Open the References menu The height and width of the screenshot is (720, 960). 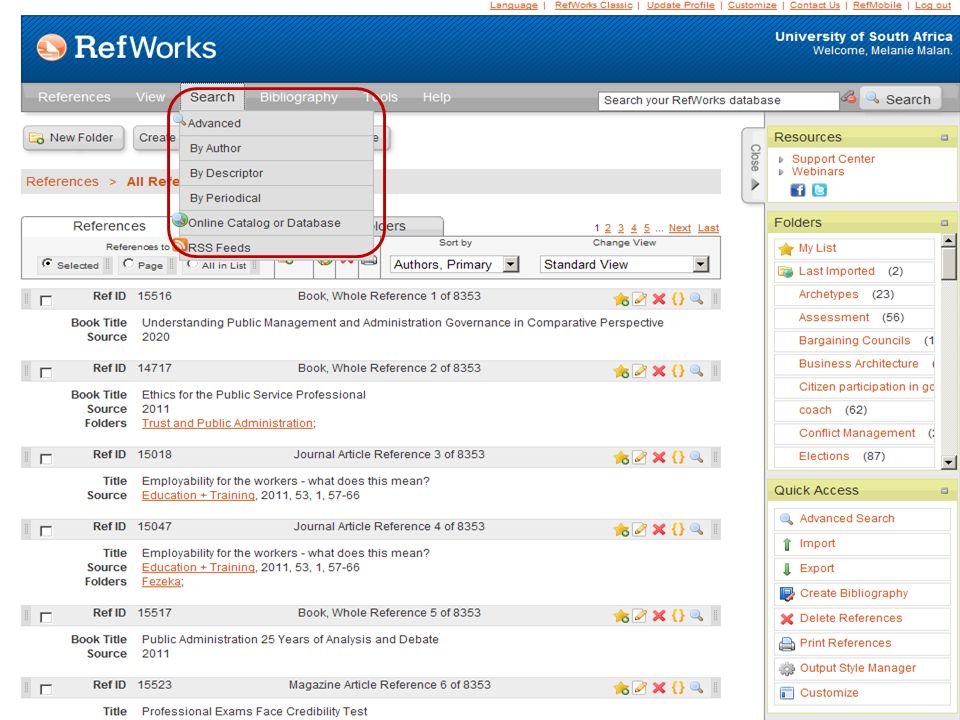[x=74, y=97]
